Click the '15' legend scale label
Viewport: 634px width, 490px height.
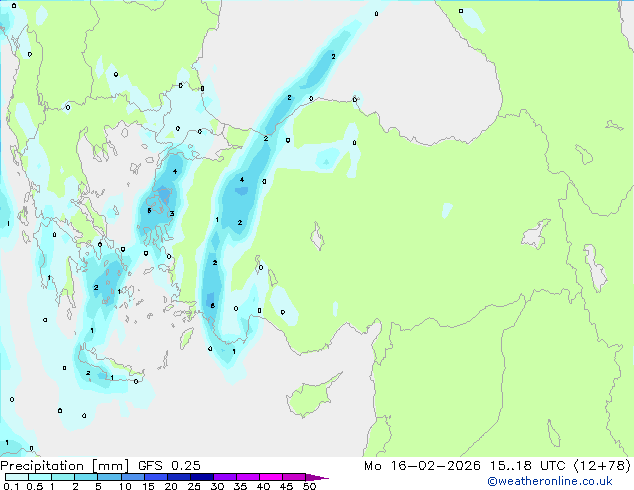pyautogui.click(x=148, y=486)
